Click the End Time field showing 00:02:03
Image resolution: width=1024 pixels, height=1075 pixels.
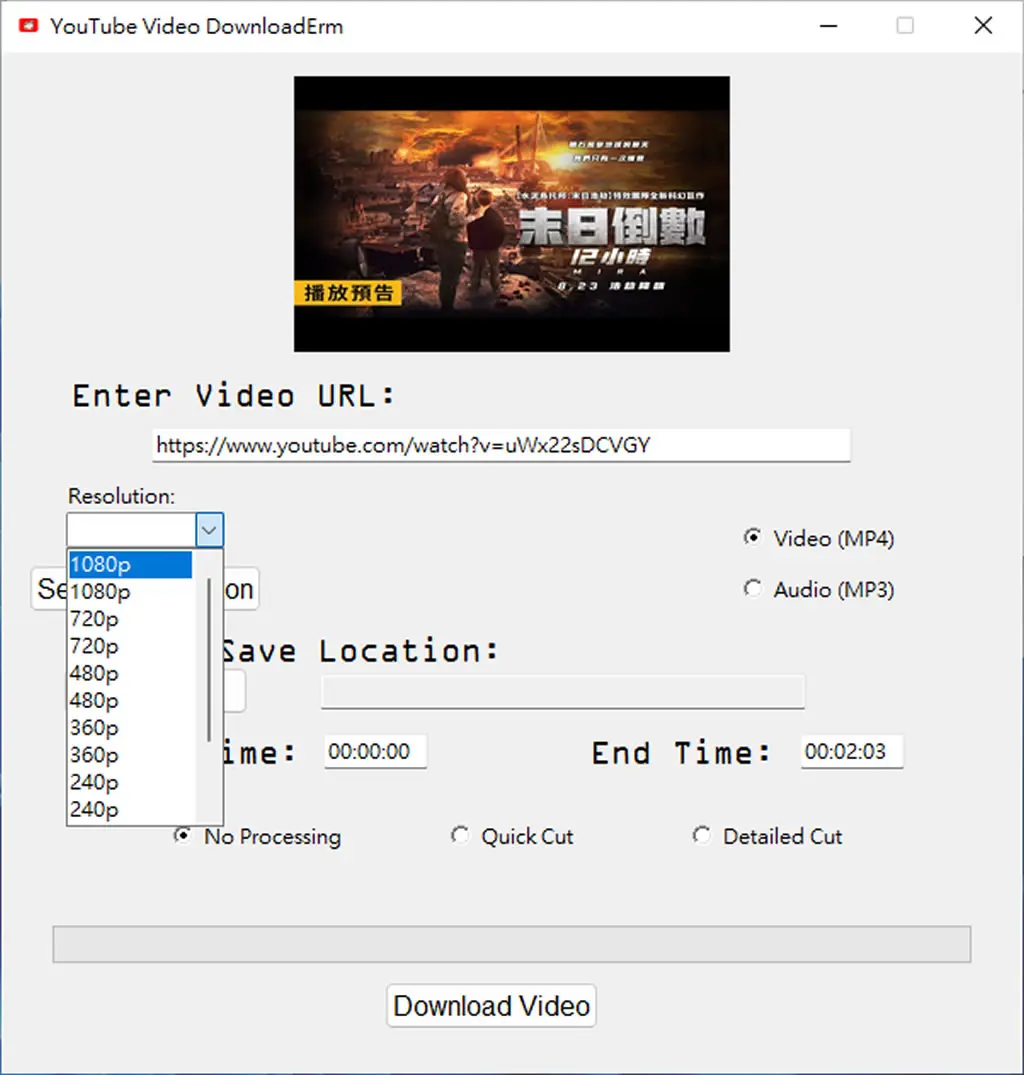[x=852, y=751]
